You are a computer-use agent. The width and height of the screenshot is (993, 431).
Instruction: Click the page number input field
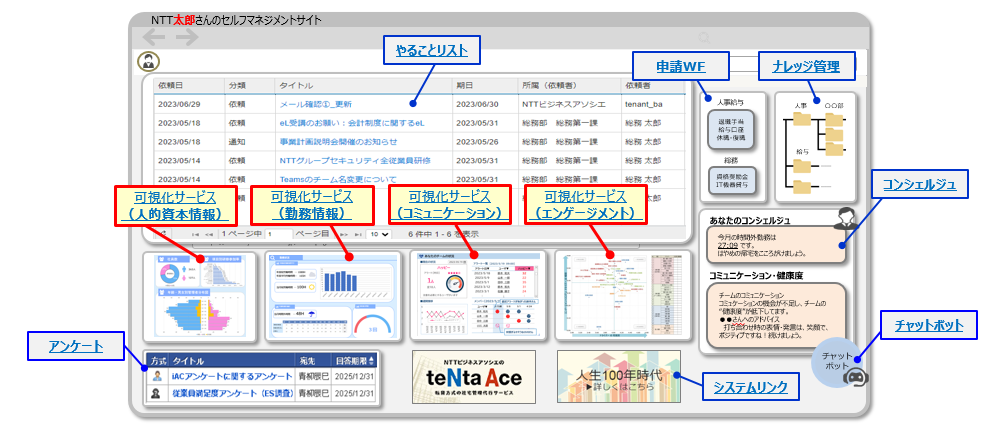[277, 233]
